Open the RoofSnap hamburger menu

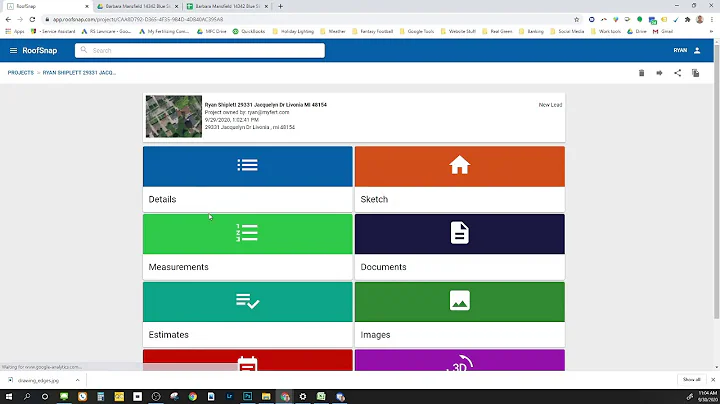tap(13, 50)
